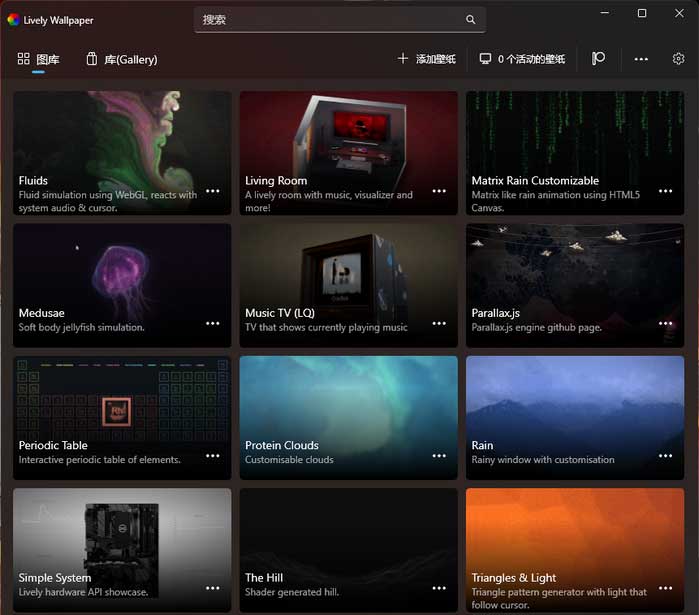Click the Living Room description text

(329, 201)
